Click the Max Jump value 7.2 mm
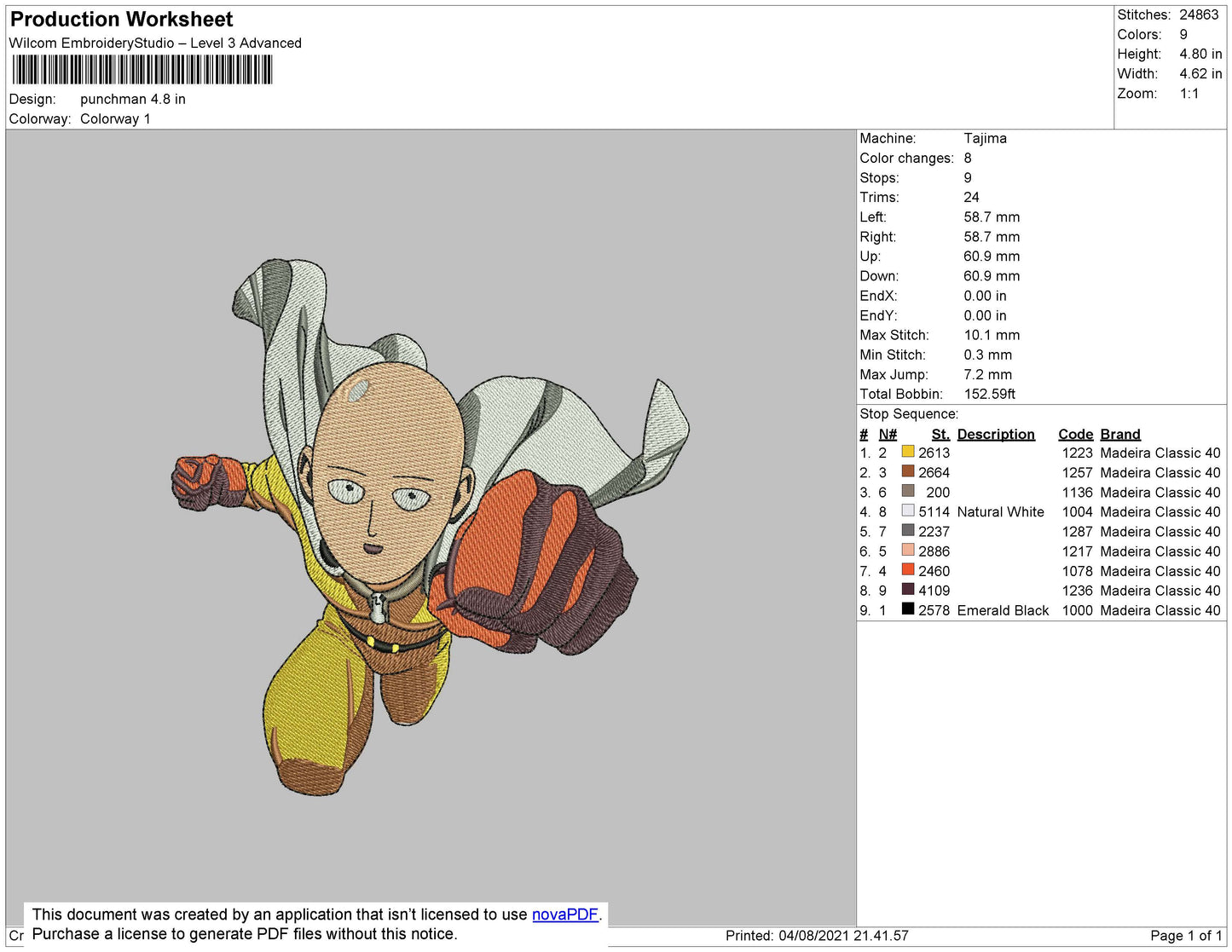Viewport: 1232px width, 952px height. pos(987,374)
